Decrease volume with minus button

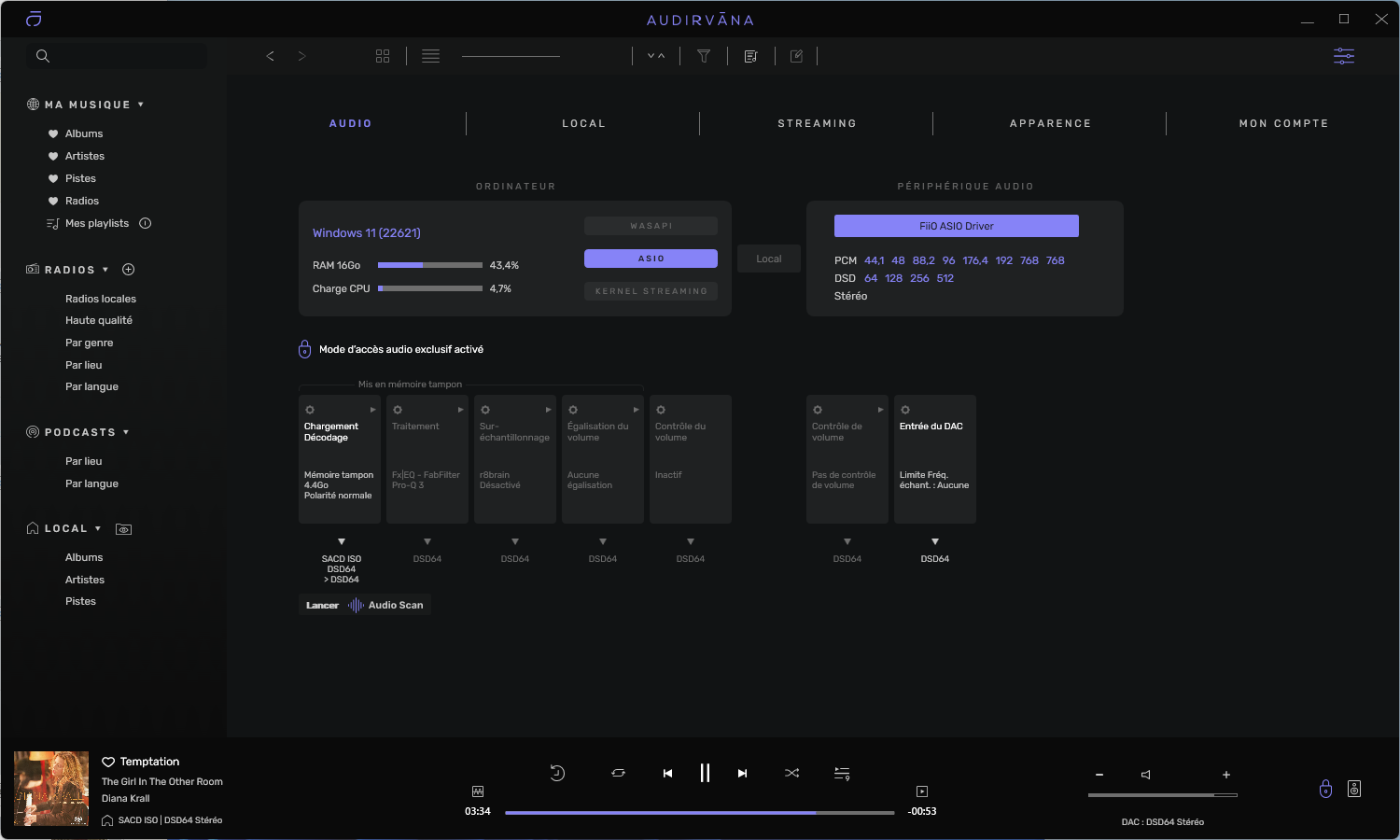pyautogui.click(x=1099, y=775)
